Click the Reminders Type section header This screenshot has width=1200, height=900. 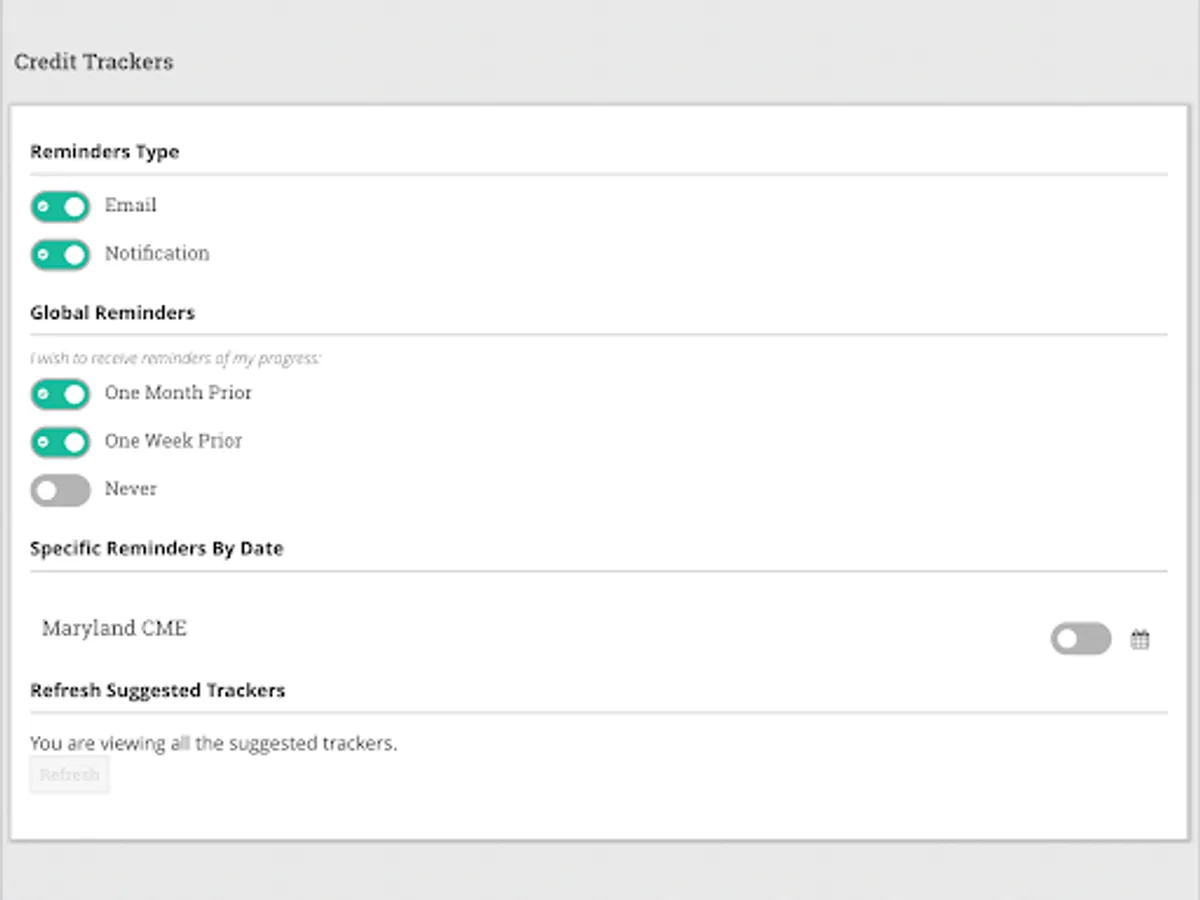click(104, 152)
